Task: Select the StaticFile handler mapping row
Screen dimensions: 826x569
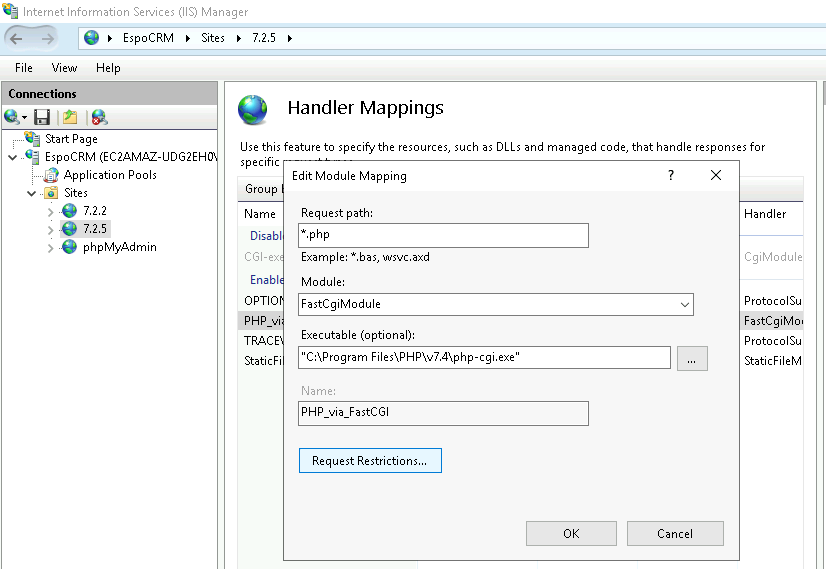Action: [263, 361]
